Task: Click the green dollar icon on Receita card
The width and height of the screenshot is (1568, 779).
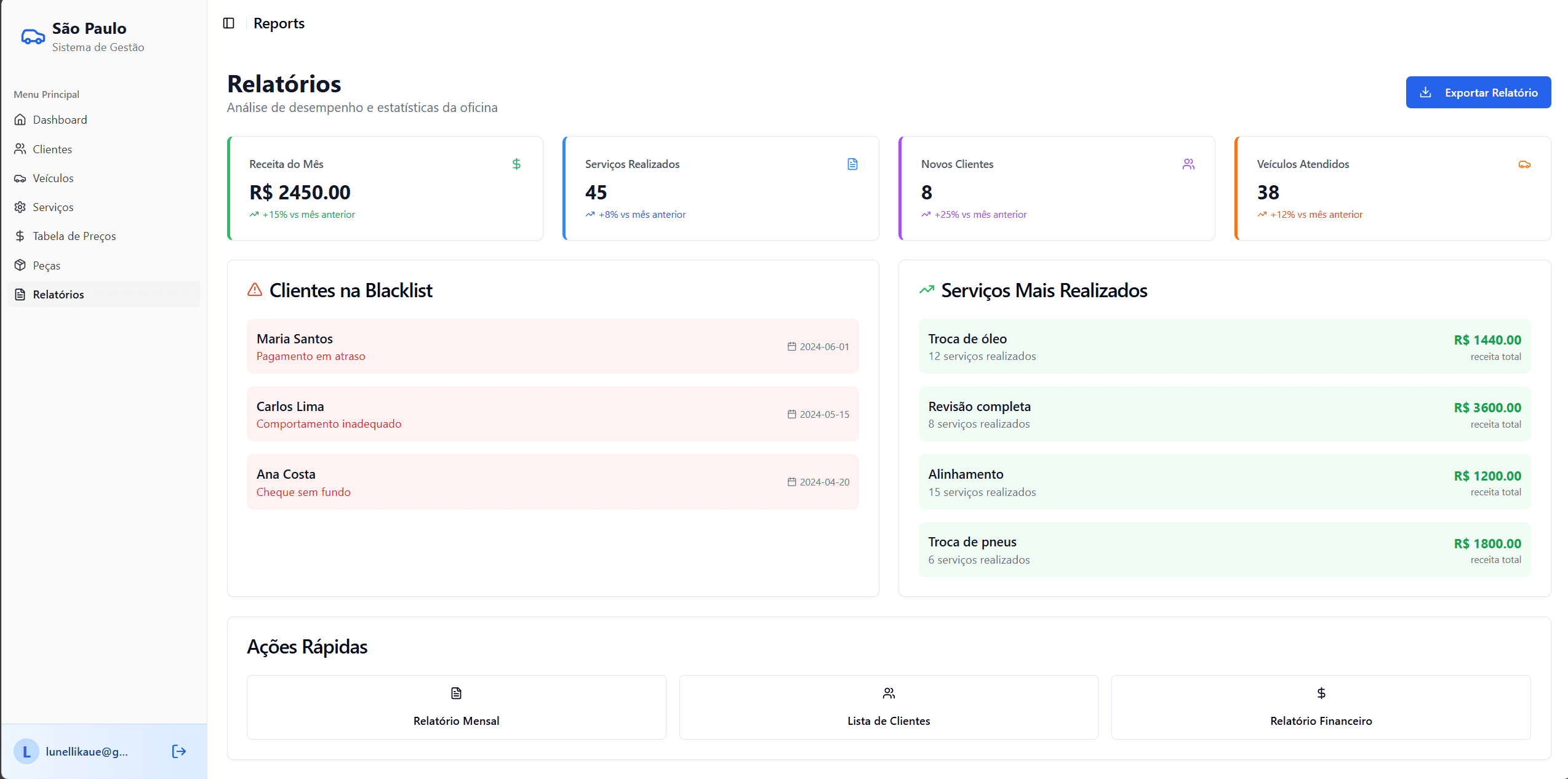Action: click(516, 164)
